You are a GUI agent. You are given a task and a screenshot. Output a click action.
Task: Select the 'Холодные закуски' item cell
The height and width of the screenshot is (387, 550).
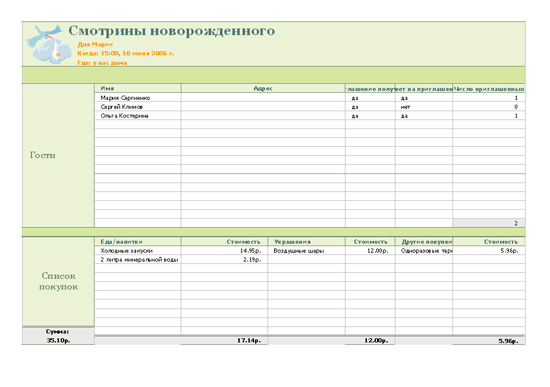click(x=138, y=251)
